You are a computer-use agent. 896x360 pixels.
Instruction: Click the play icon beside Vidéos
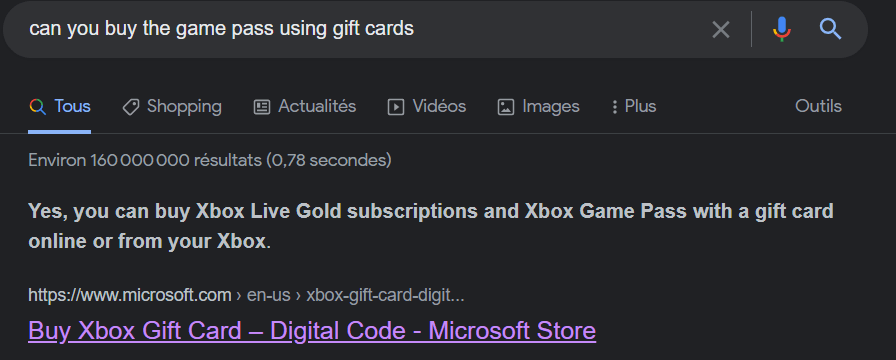pos(396,107)
